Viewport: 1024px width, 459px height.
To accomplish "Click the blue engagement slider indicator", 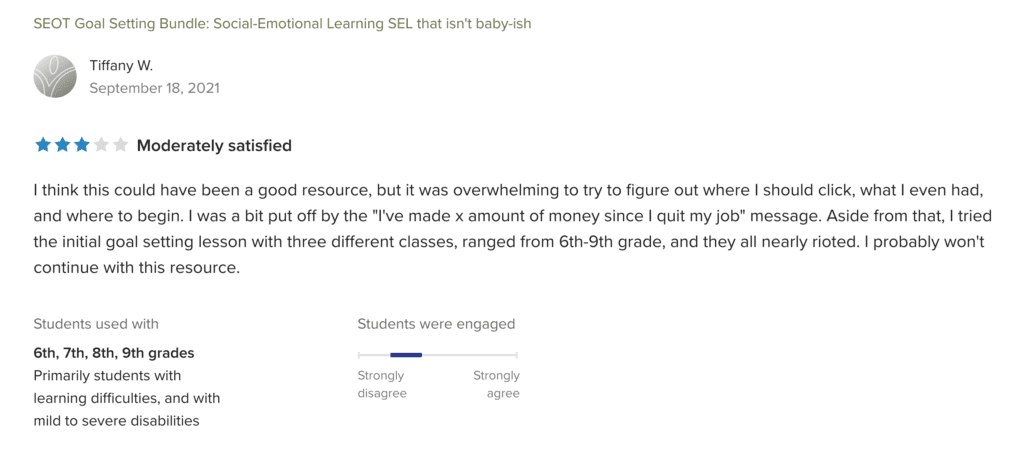I will coord(406,354).
